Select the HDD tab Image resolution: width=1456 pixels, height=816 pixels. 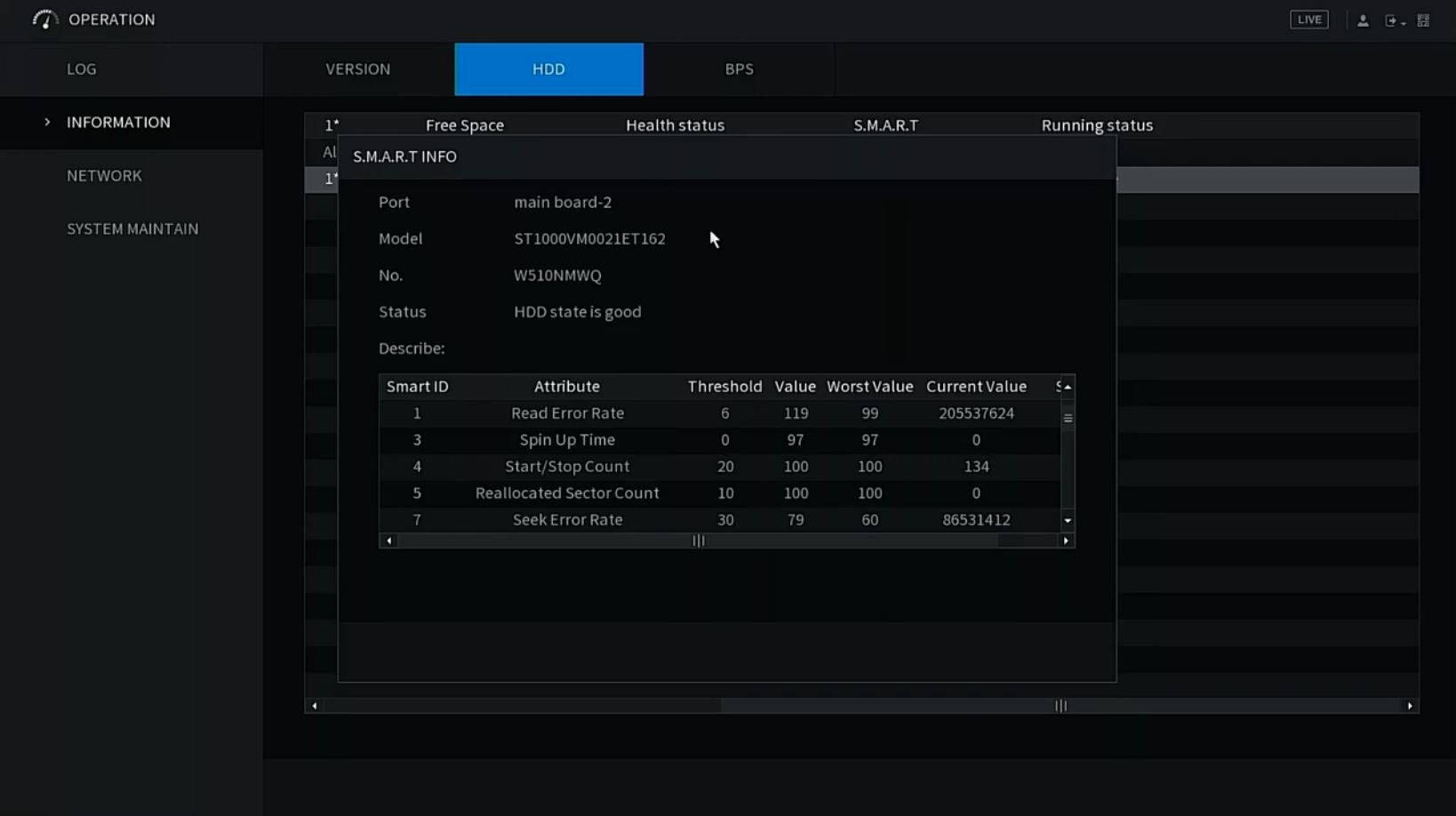[548, 69]
